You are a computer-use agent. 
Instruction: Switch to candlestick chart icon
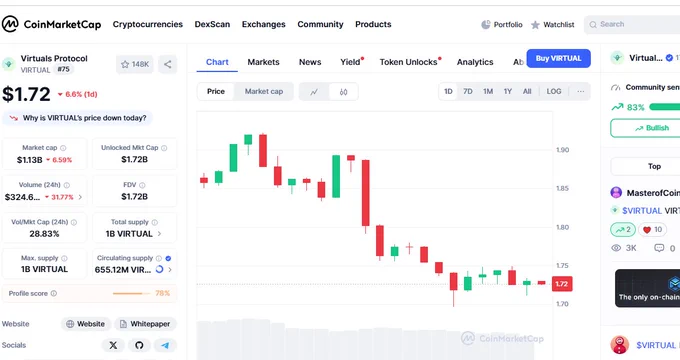tap(343, 92)
